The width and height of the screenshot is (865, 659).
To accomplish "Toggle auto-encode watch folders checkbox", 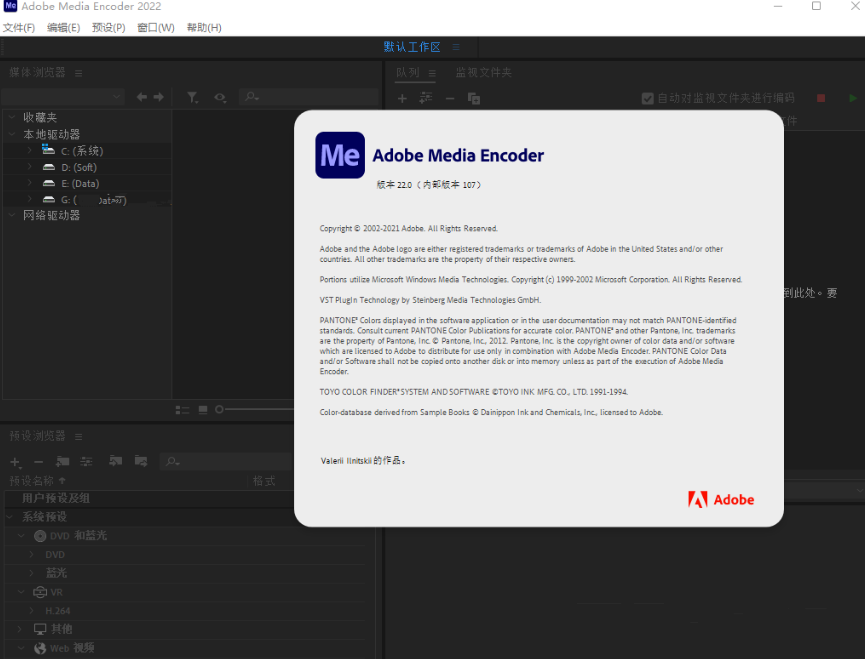I will coord(648,98).
